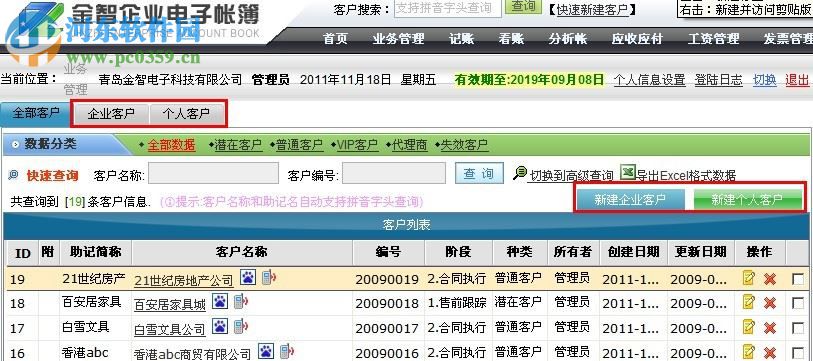Viewport: 813px width, 361px height.
Task: Click the phone icon for 百安居家具城
Action: 240,301
